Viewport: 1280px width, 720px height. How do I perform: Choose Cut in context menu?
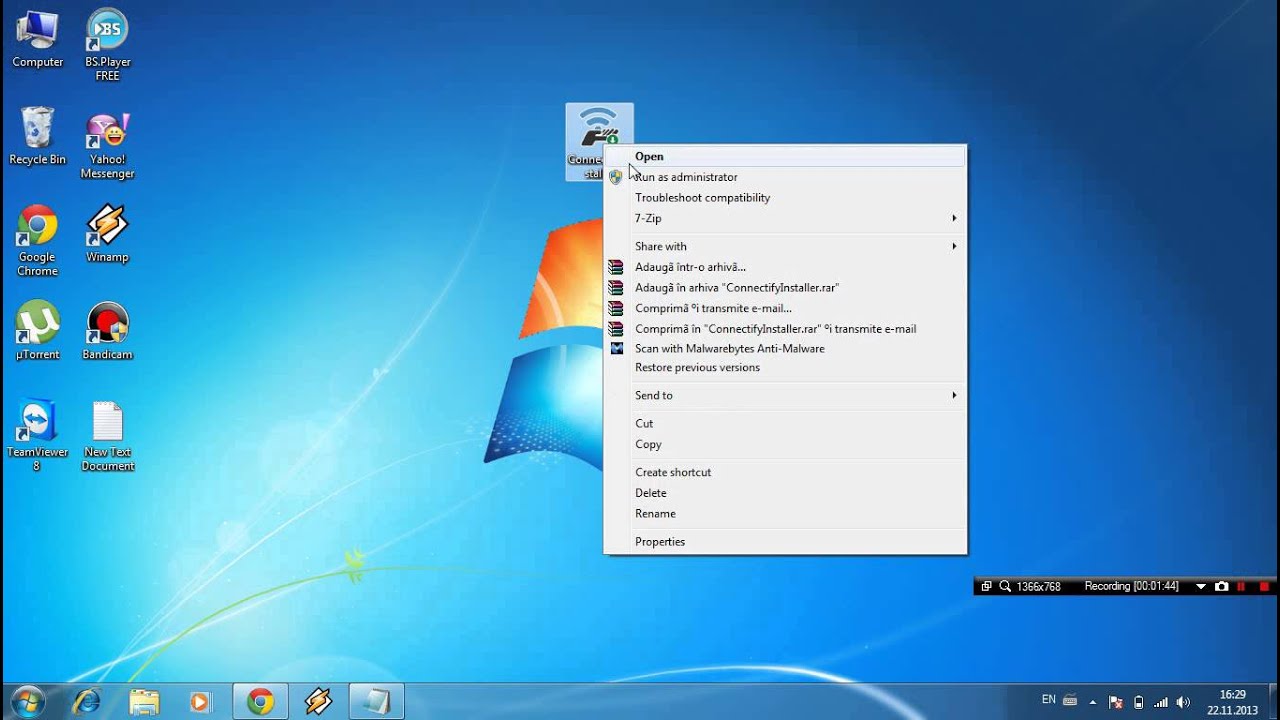point(785,423)
